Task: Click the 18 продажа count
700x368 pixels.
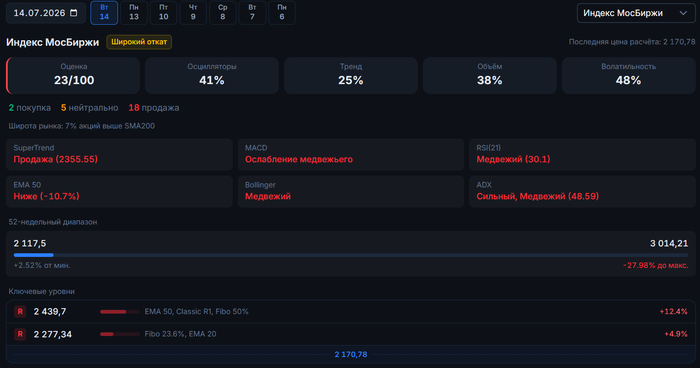Action: tap(154, 108)
